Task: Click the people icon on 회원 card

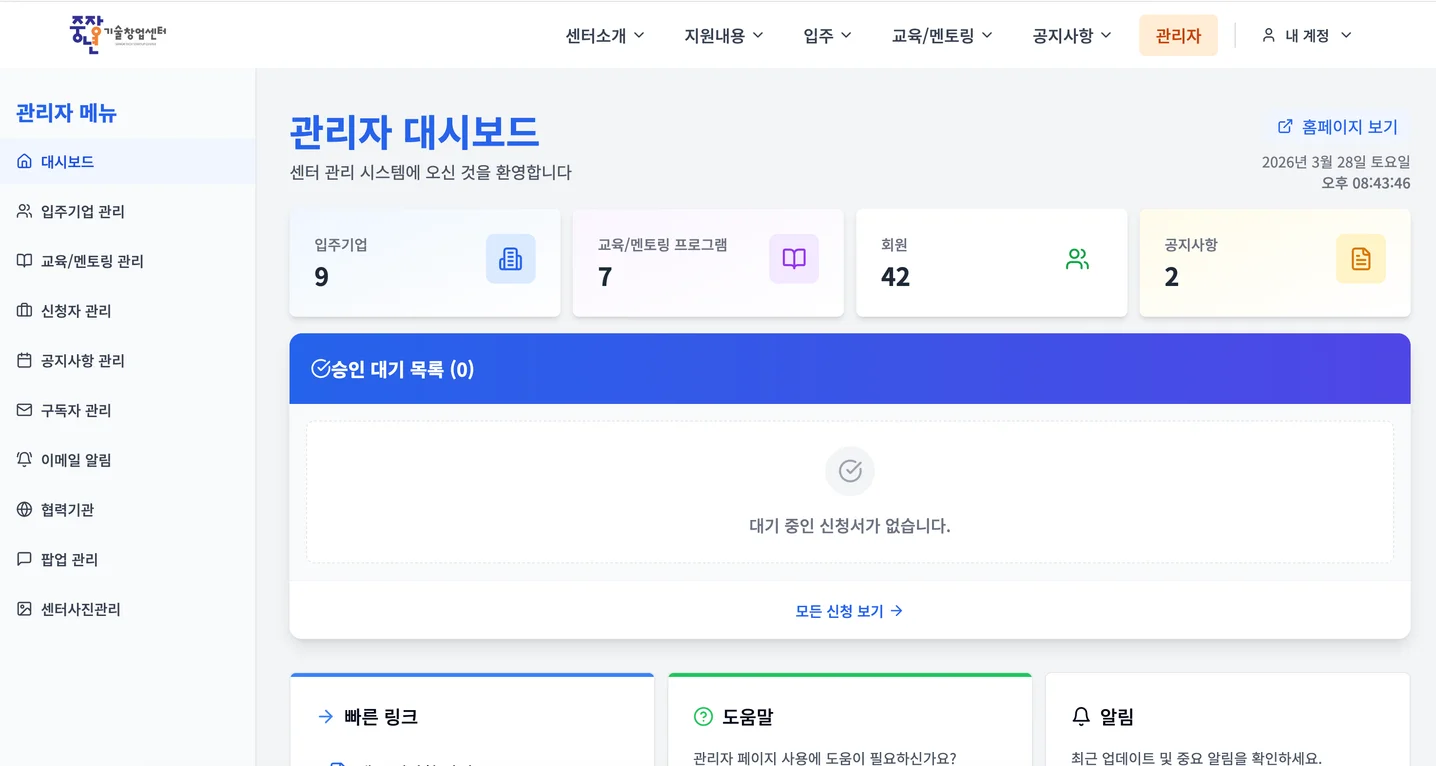Action: [1077, 258]
